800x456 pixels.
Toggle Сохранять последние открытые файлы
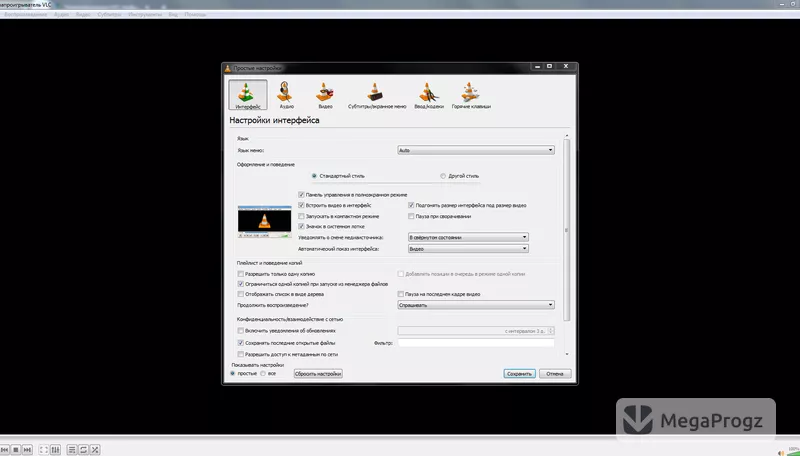point(240,343)
